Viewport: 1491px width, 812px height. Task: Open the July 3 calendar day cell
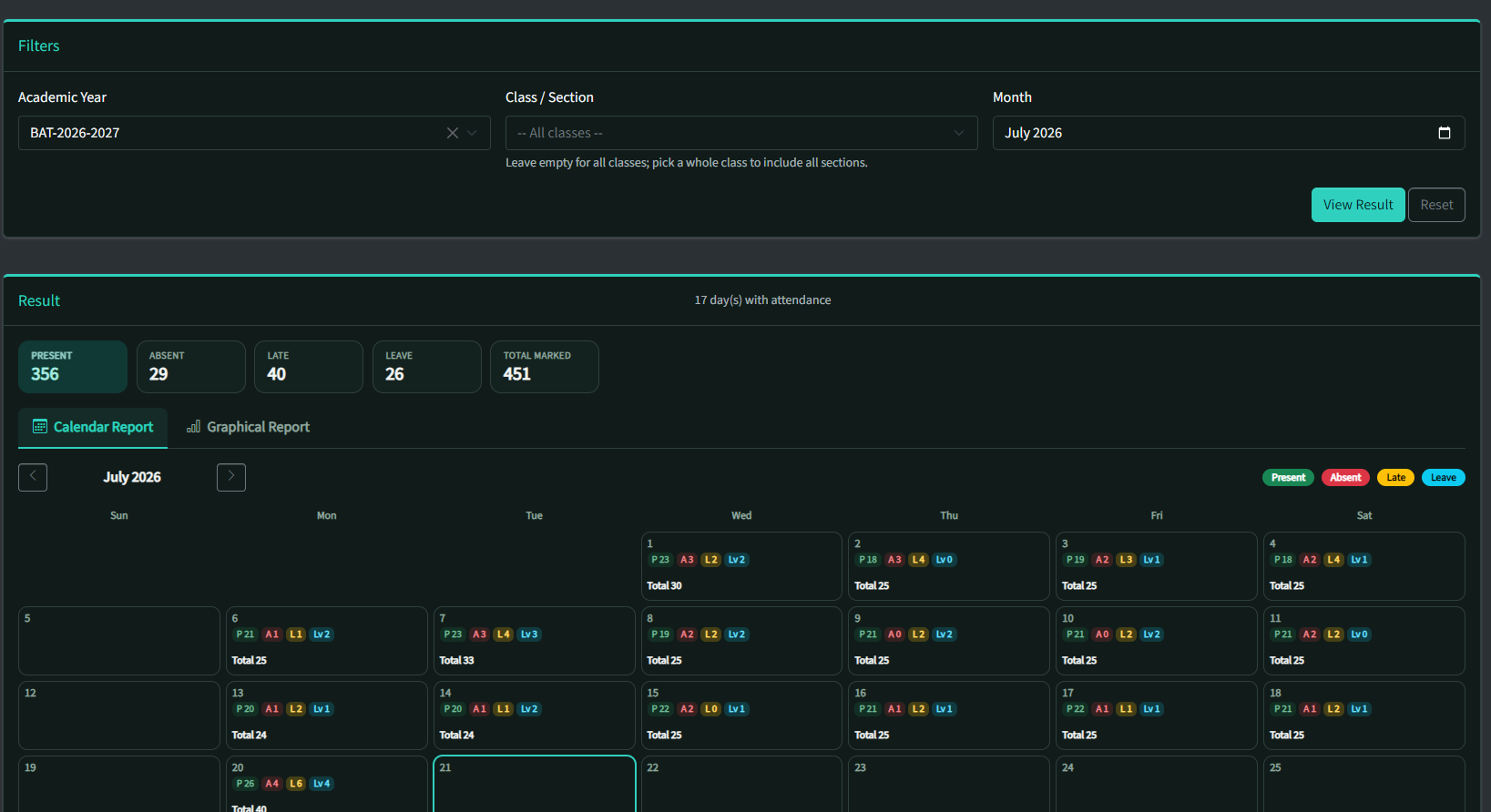(x=1157, y=566)
